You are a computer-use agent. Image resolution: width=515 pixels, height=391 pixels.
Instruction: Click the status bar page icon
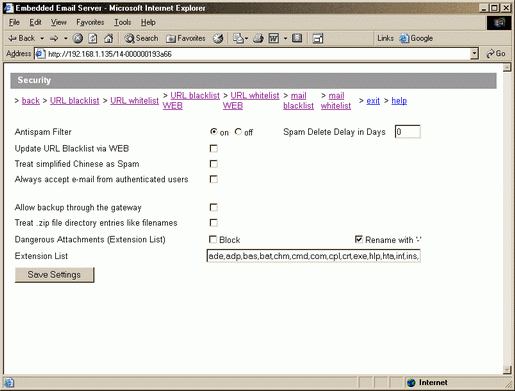pos(9,383)
